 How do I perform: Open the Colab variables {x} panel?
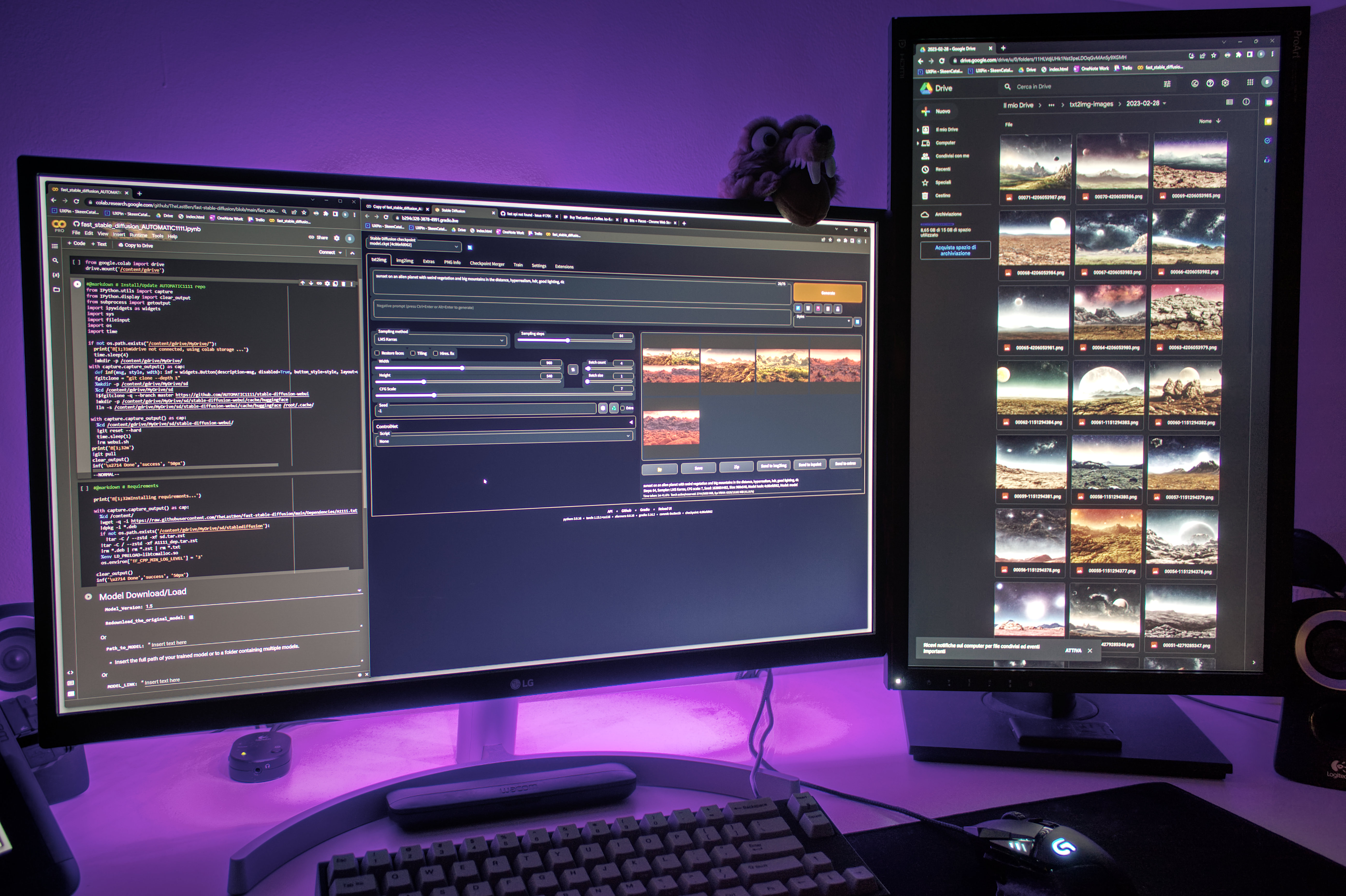pos(56,275)
